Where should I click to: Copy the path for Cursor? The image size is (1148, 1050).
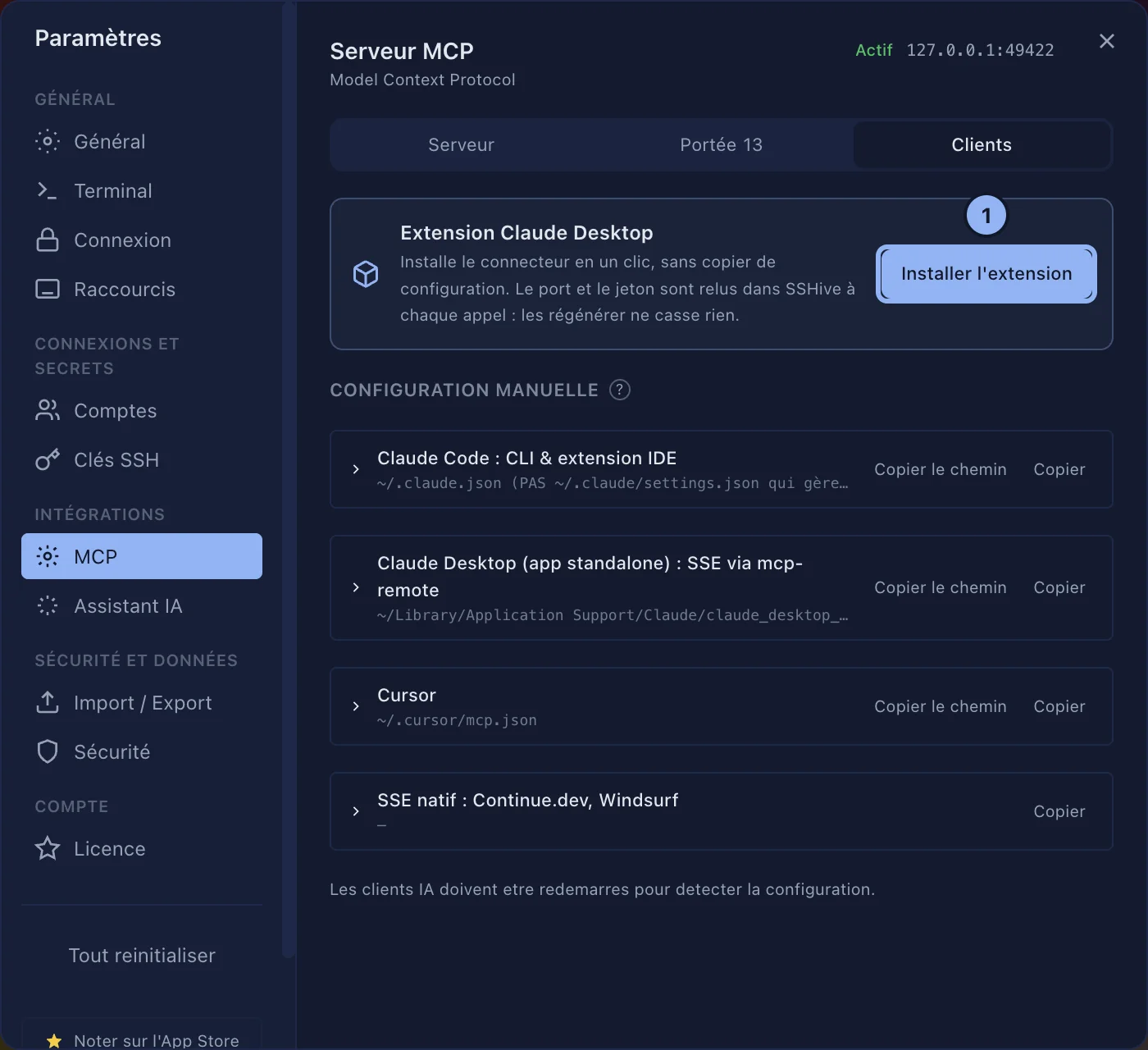940,706
